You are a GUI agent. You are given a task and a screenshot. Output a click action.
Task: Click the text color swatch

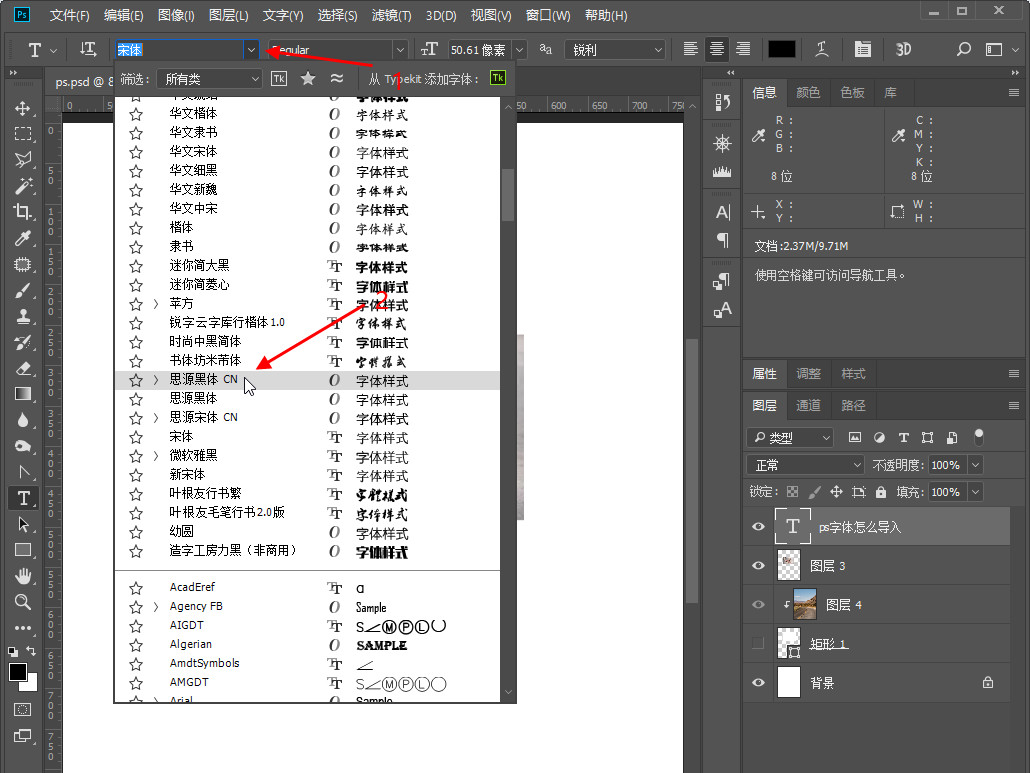(x=781, y=49)
